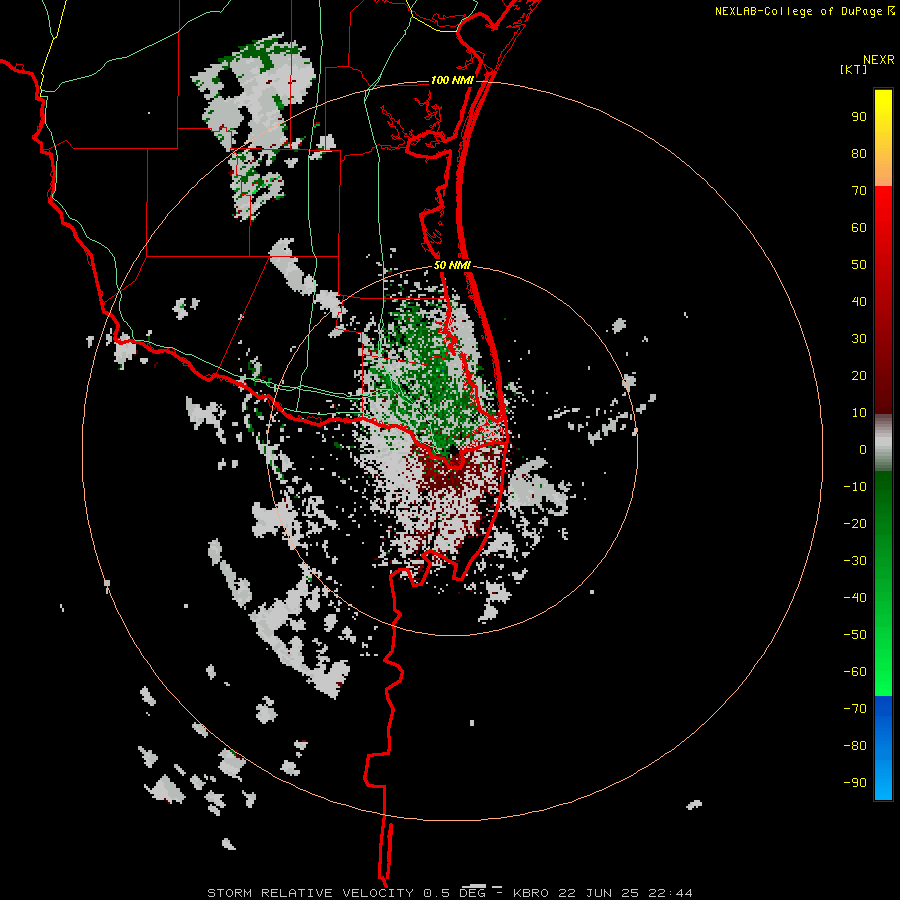Click the 80 value on the velocity scale
This screenshot has height=900, width=900.
859,153
